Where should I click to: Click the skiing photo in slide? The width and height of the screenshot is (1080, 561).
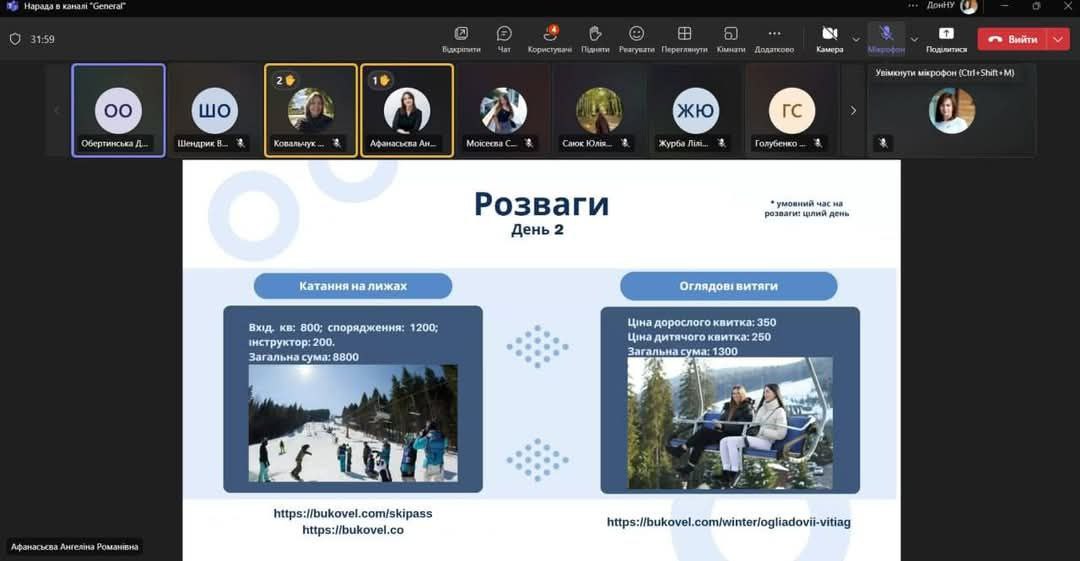(x=353, y=423)
